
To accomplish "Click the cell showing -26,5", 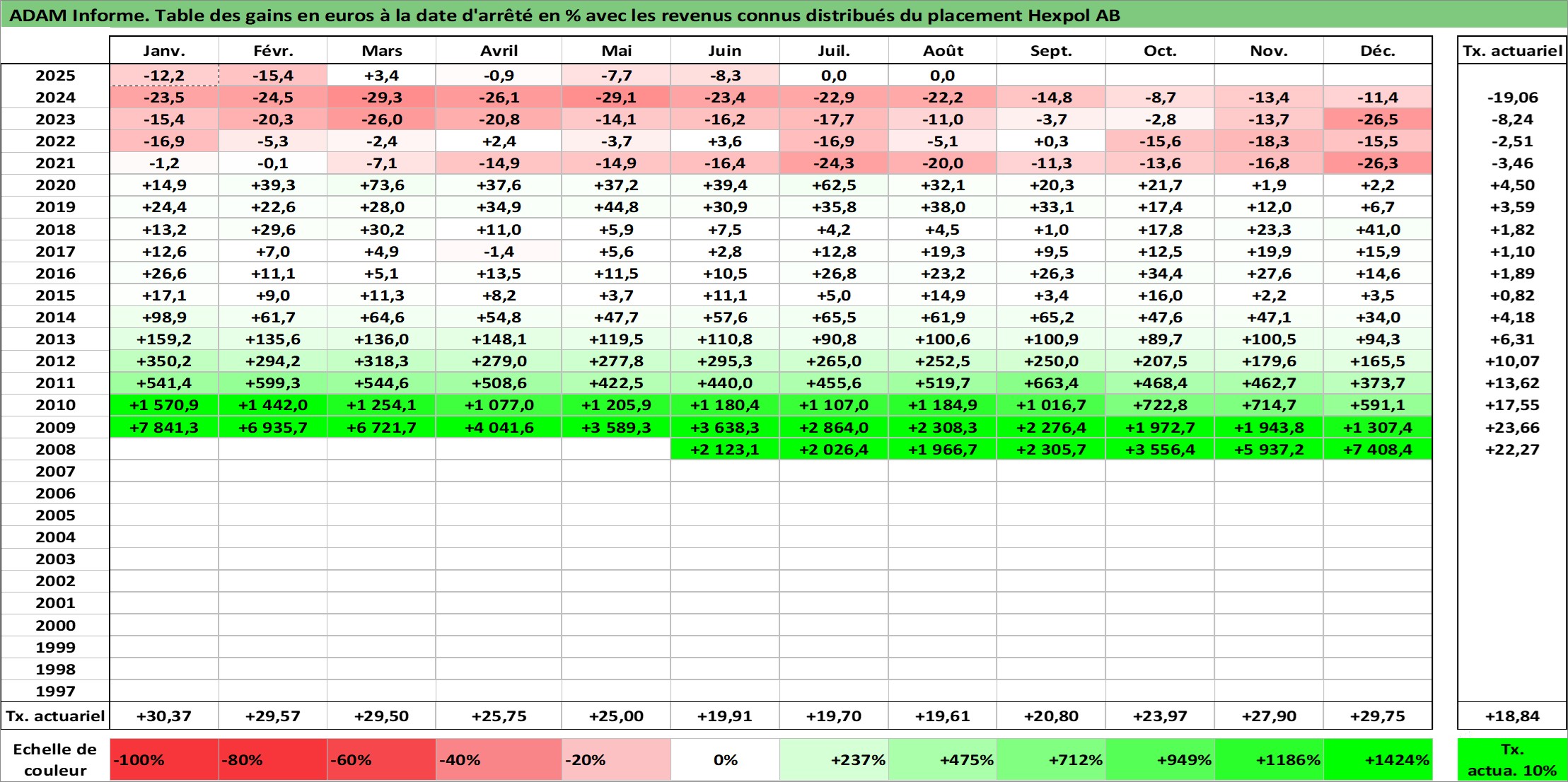I will 1378,119.
